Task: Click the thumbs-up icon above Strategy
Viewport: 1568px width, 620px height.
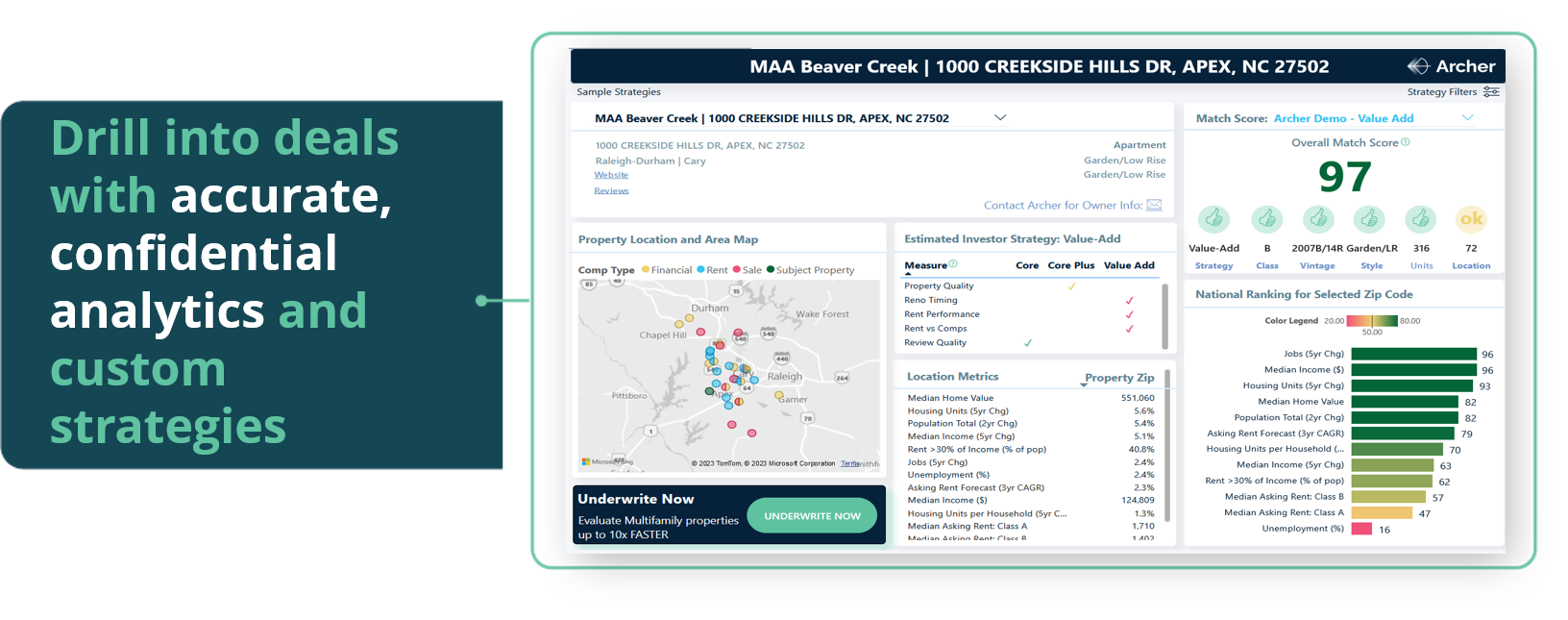Action: tap(1214, 219)
